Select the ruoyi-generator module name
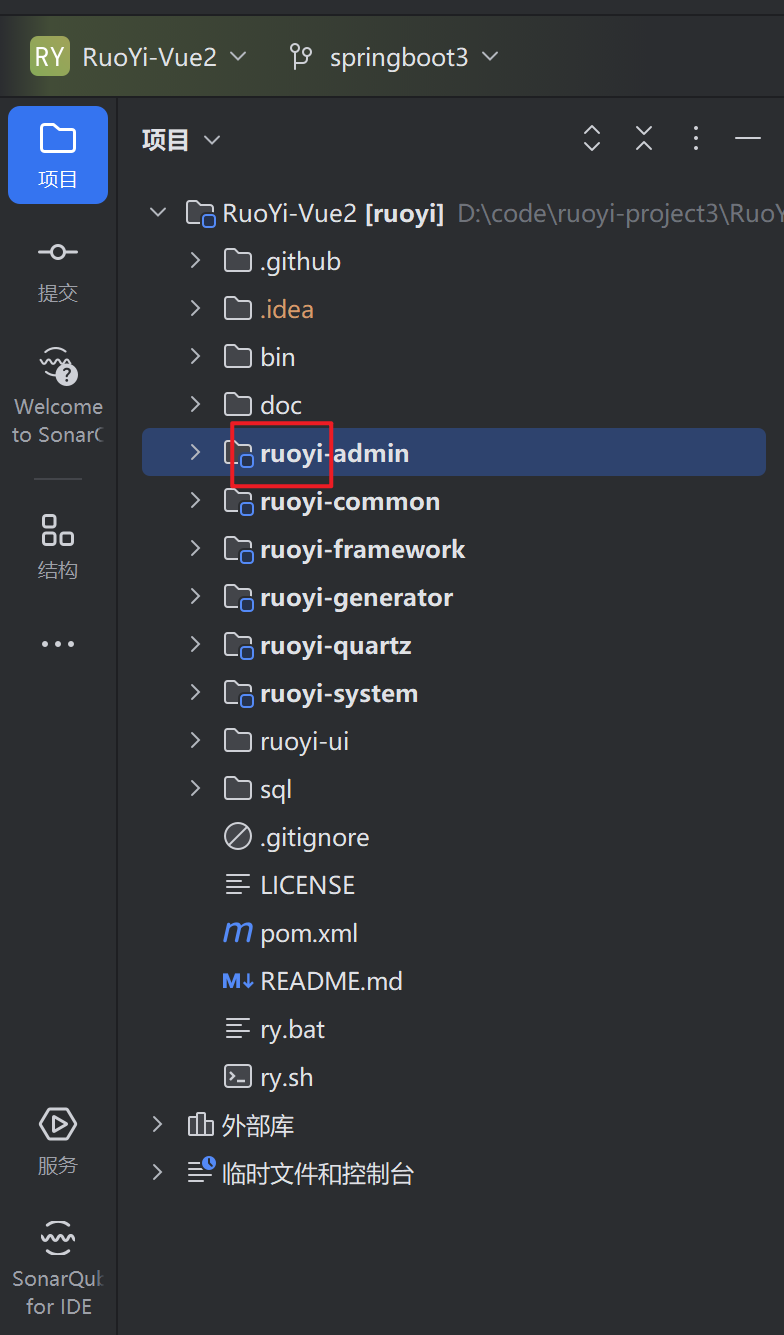Screen dimensions: 784x1335 [356, 597]
